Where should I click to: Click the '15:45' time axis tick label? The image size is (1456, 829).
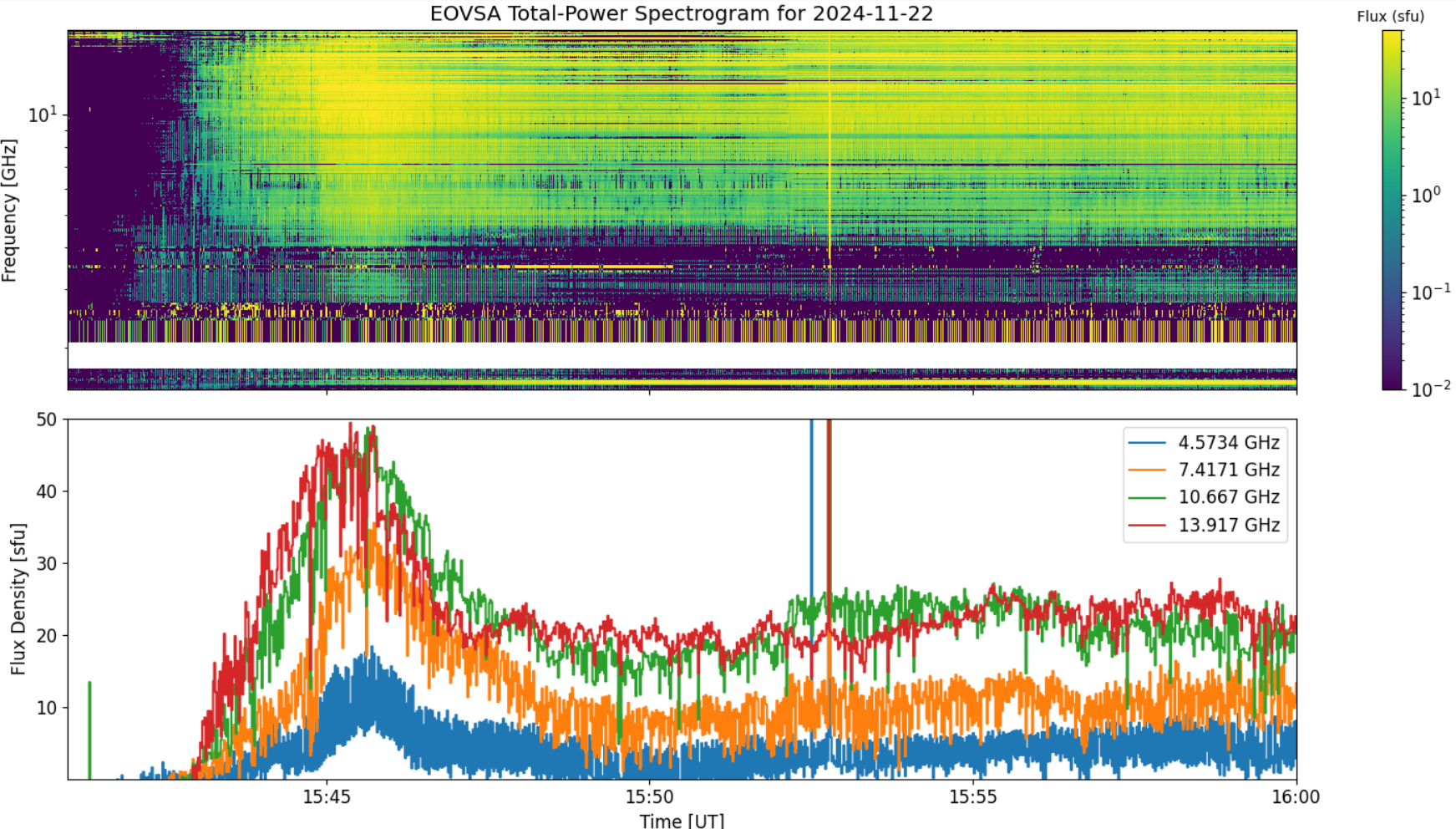[x=327, y=797]
